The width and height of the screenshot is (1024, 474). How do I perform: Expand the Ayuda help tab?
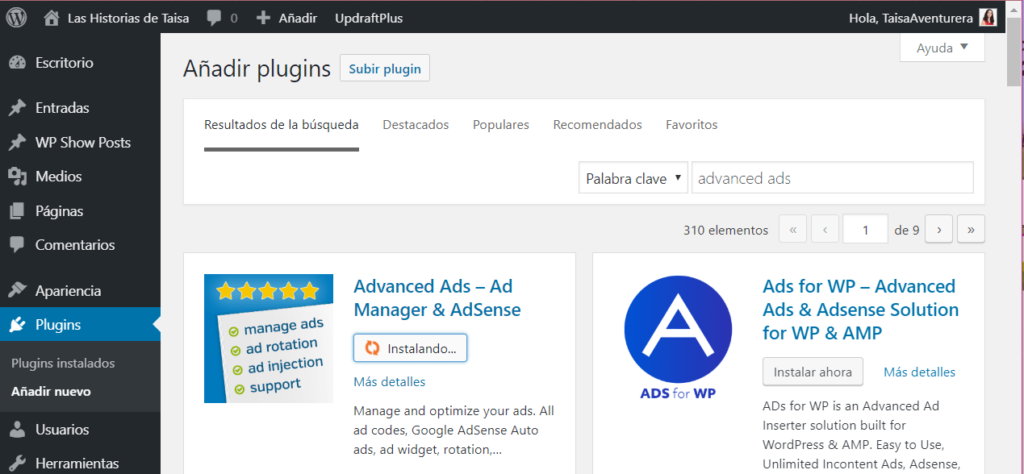[942, 48]
